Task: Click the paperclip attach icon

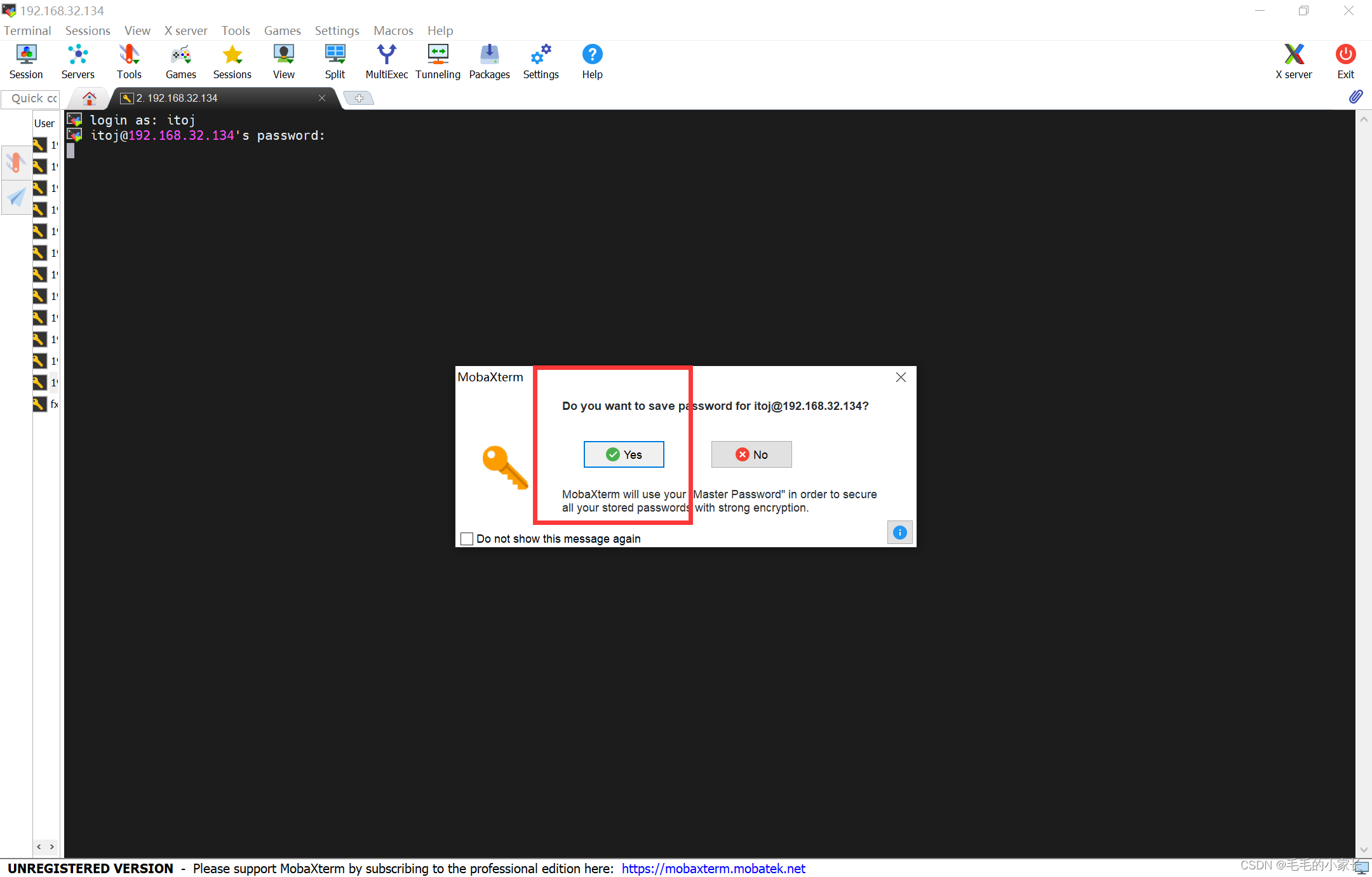Action: pos(1355,97)
